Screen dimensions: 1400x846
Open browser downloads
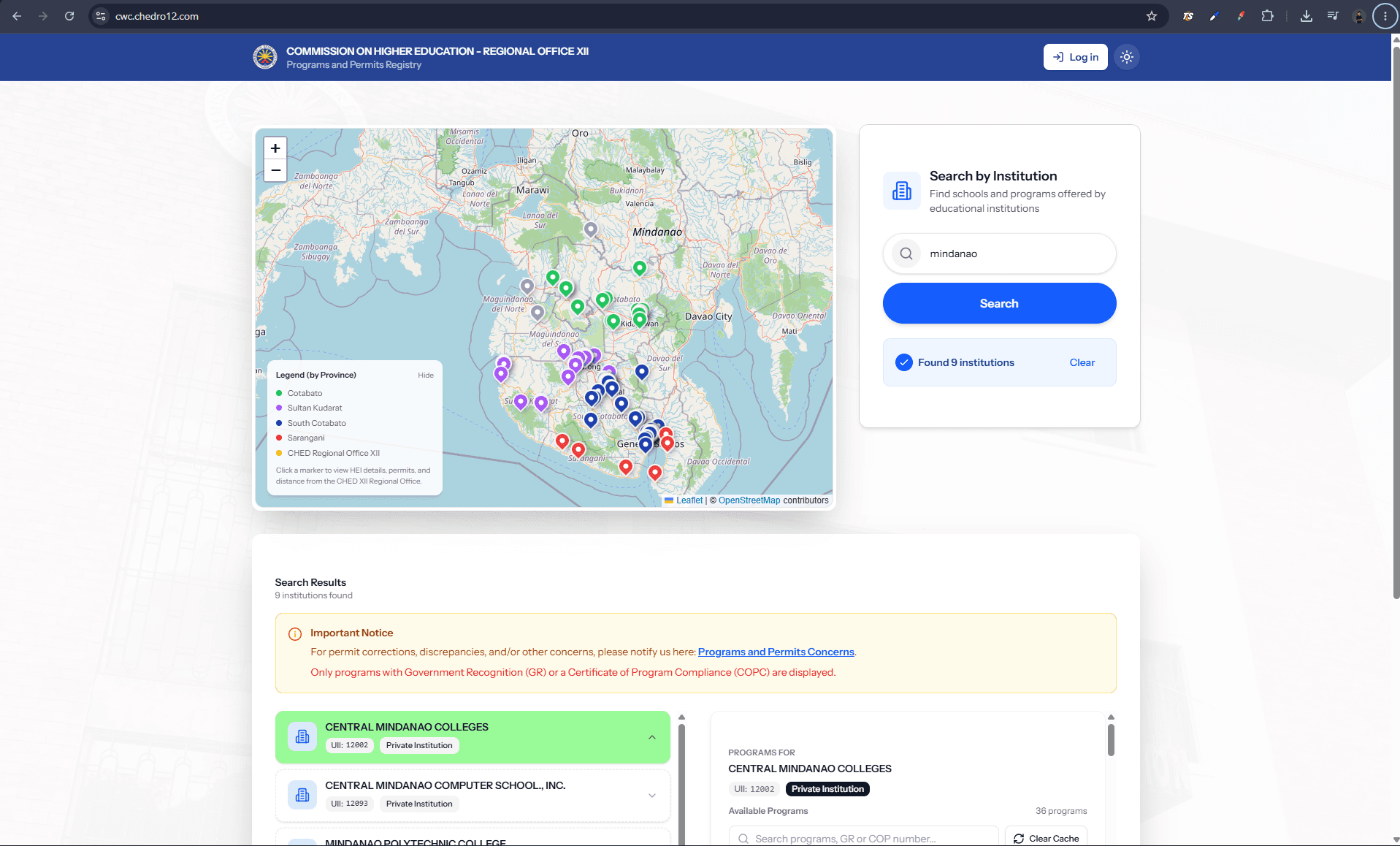pyautogui.click(x=1307, y=16)
